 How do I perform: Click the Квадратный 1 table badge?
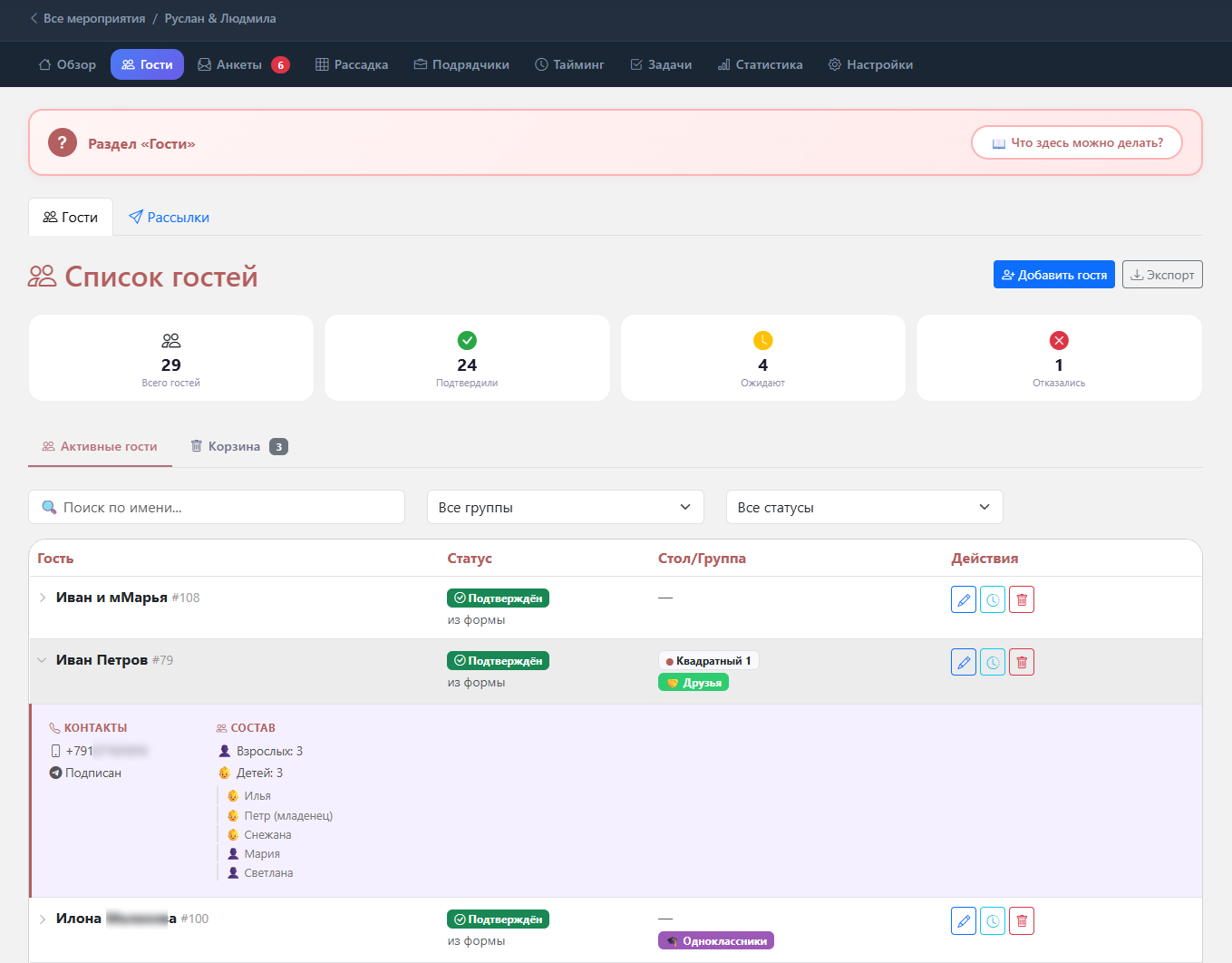708,661
